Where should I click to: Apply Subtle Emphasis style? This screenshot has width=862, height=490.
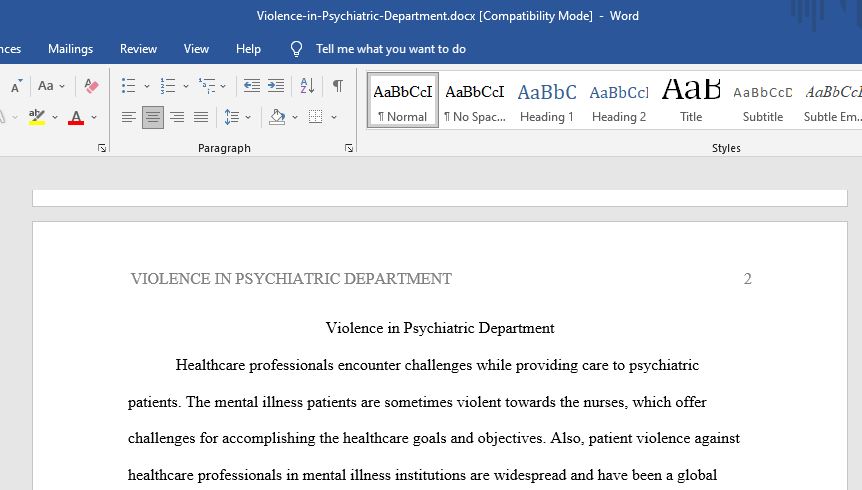(x=832, y=100)
